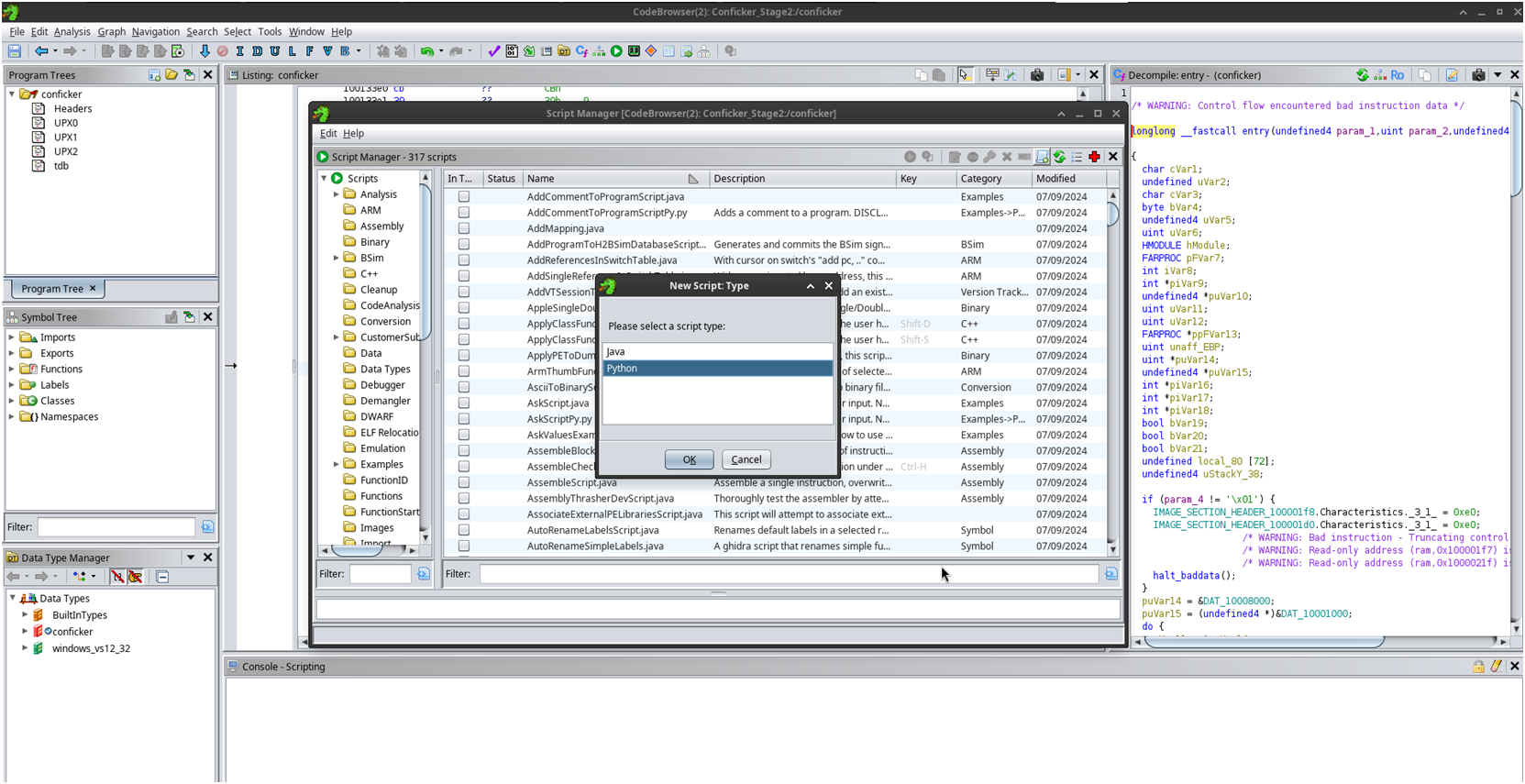1525x784 pixels.
Task: Open the Decompiler window via Cf icon
Action: (x=581, y=51)
